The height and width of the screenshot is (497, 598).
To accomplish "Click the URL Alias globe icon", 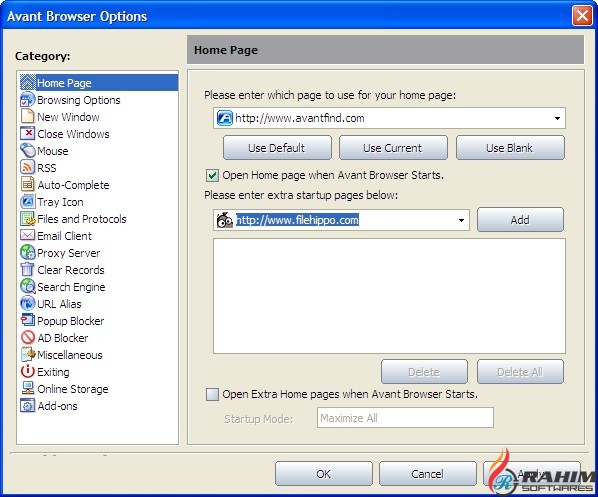I will pyautogui.click(x=27, y=303).
